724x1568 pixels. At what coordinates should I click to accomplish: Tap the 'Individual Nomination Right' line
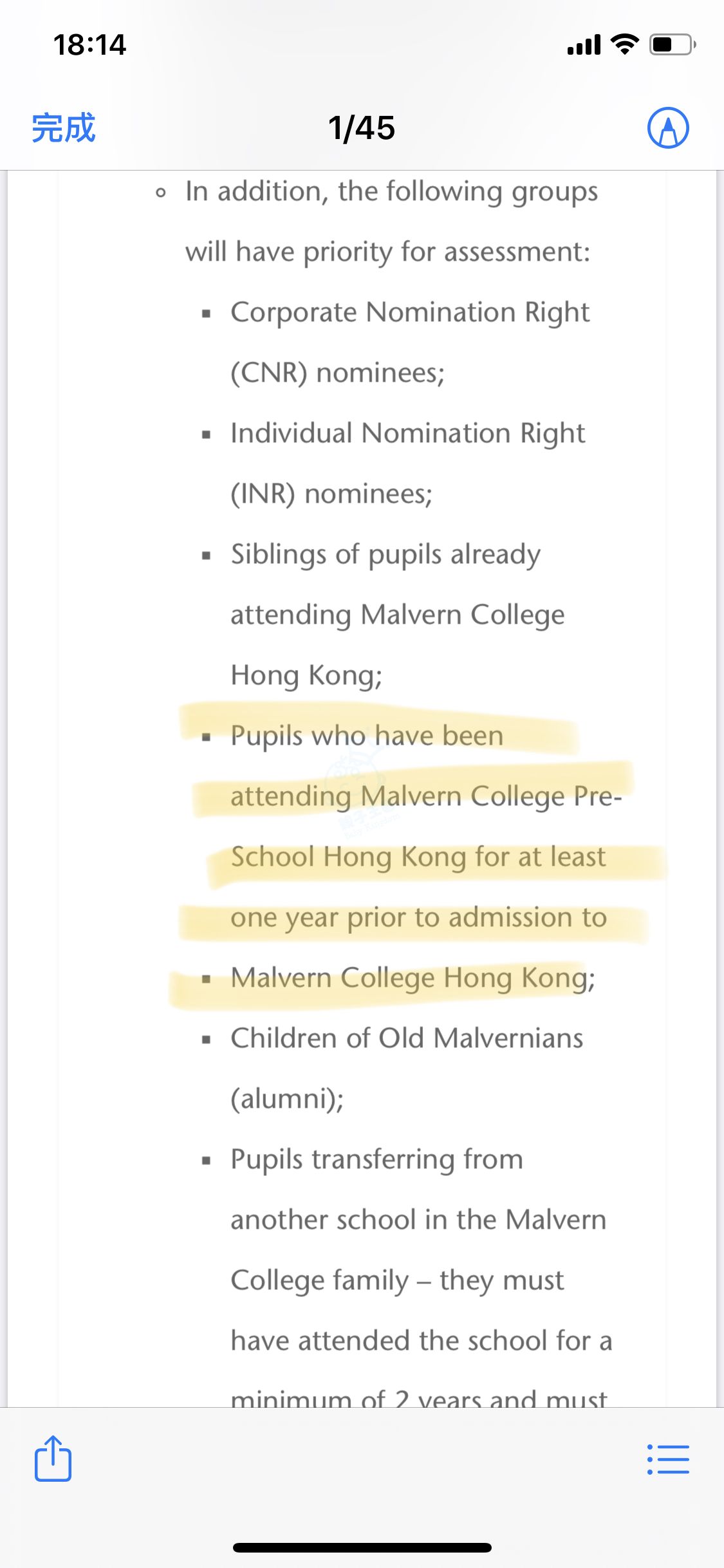(x=407, y=434)
